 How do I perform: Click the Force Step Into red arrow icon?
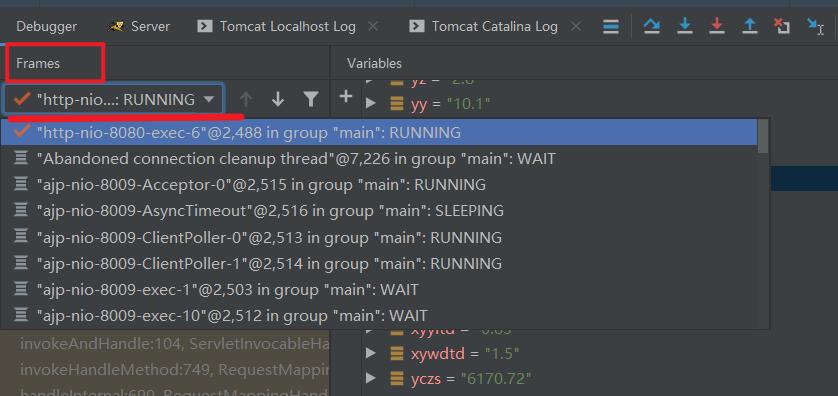point(717,26)
